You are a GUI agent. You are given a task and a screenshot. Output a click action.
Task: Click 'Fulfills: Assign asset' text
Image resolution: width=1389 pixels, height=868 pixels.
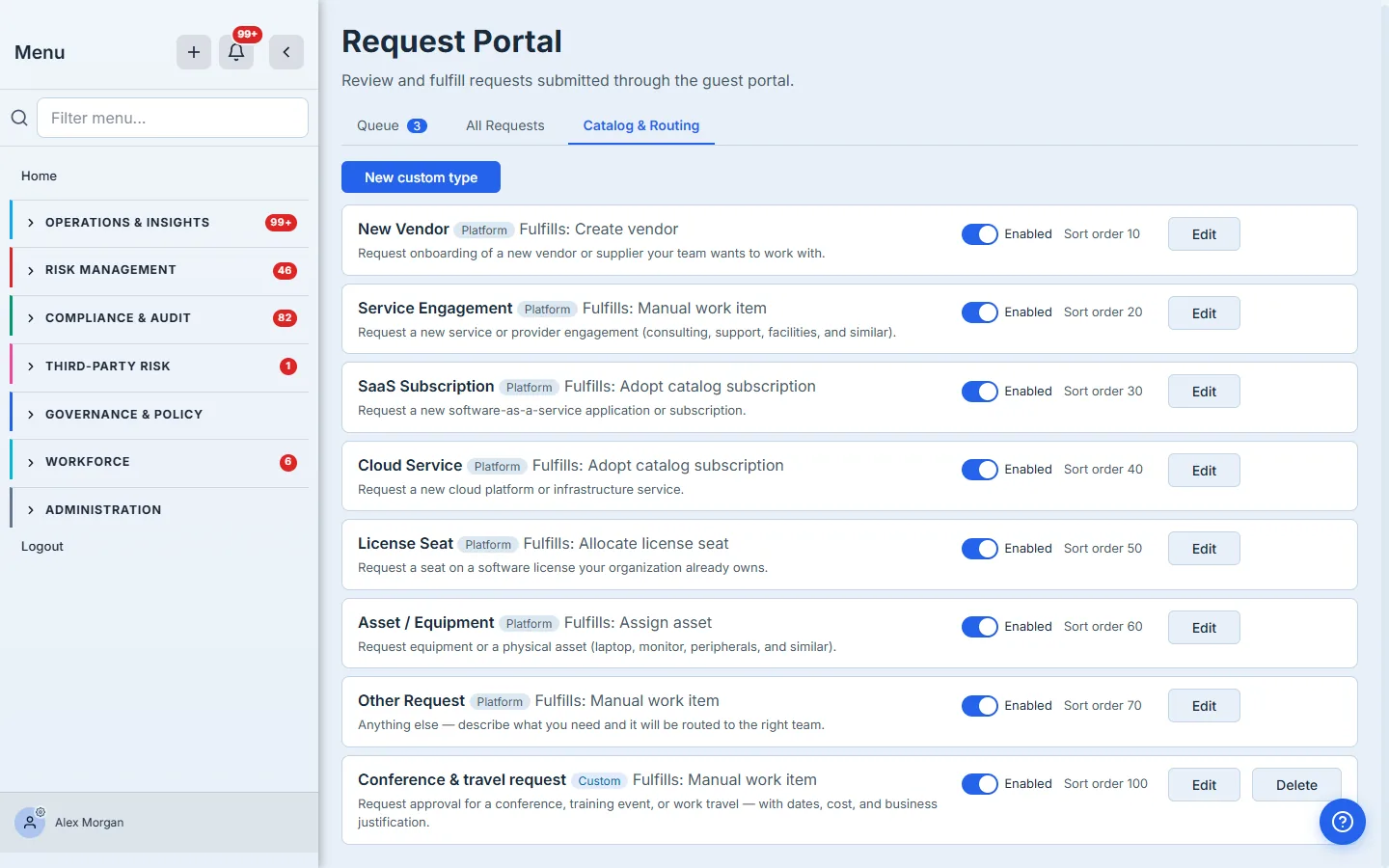(x=639, y=623)
